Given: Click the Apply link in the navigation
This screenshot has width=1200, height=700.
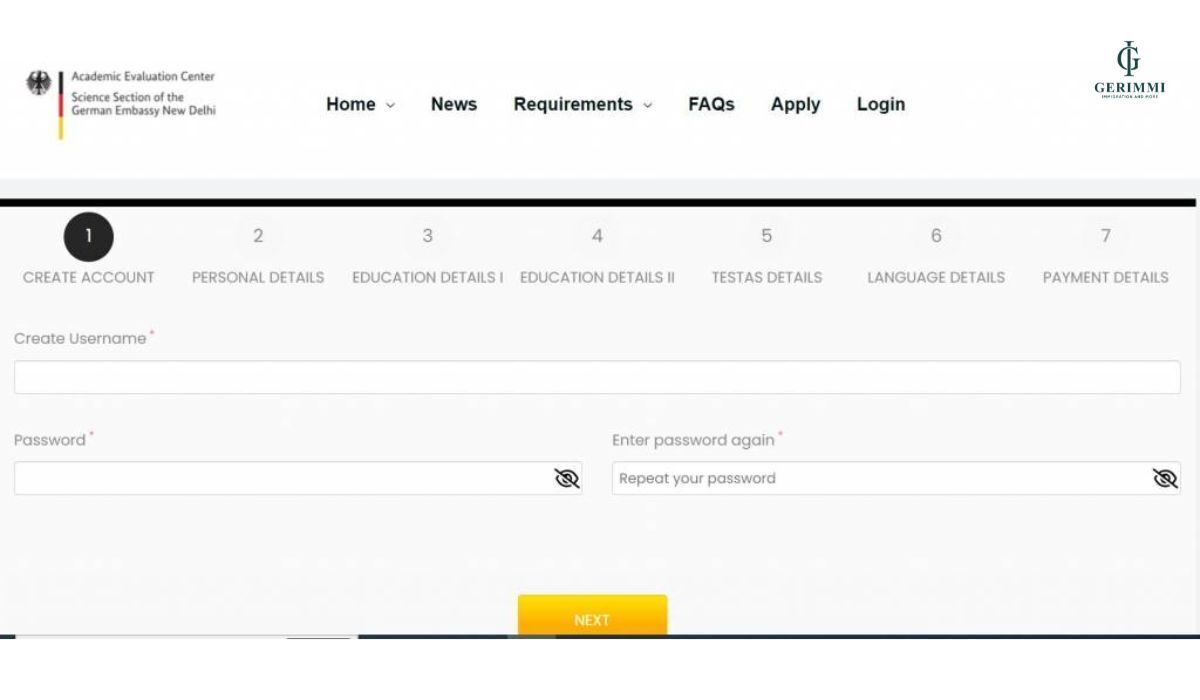Looking at the screenshot, I should coord(795,104).
